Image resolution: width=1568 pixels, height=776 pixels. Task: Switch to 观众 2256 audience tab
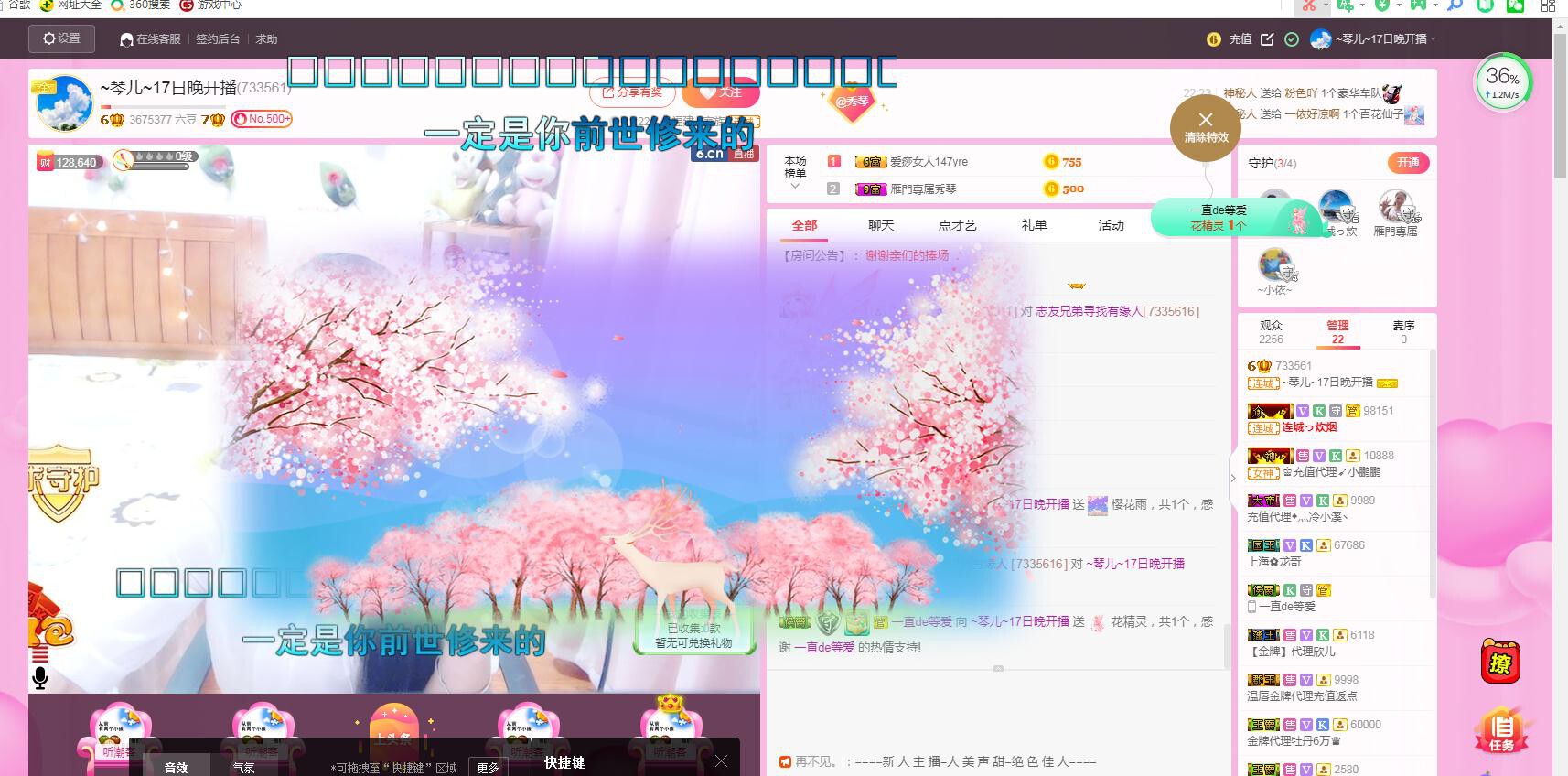click(1271, 332)
